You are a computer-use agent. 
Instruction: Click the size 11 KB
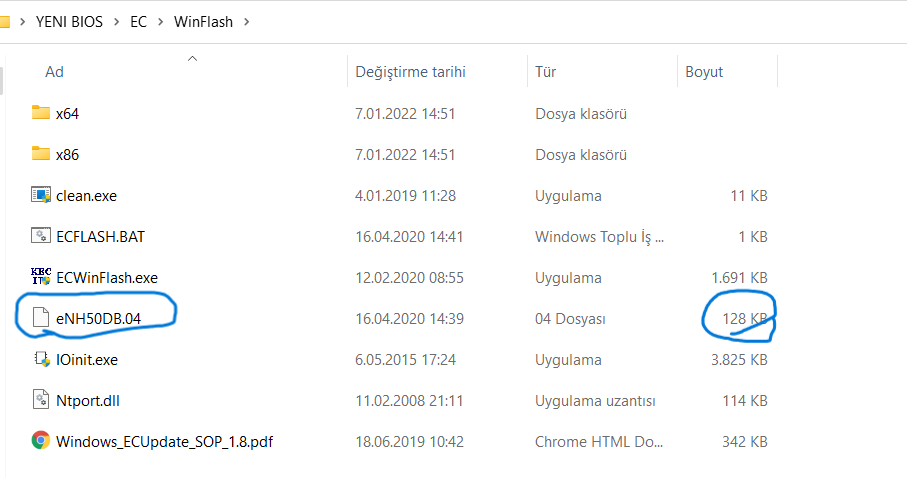coord(749,196)
